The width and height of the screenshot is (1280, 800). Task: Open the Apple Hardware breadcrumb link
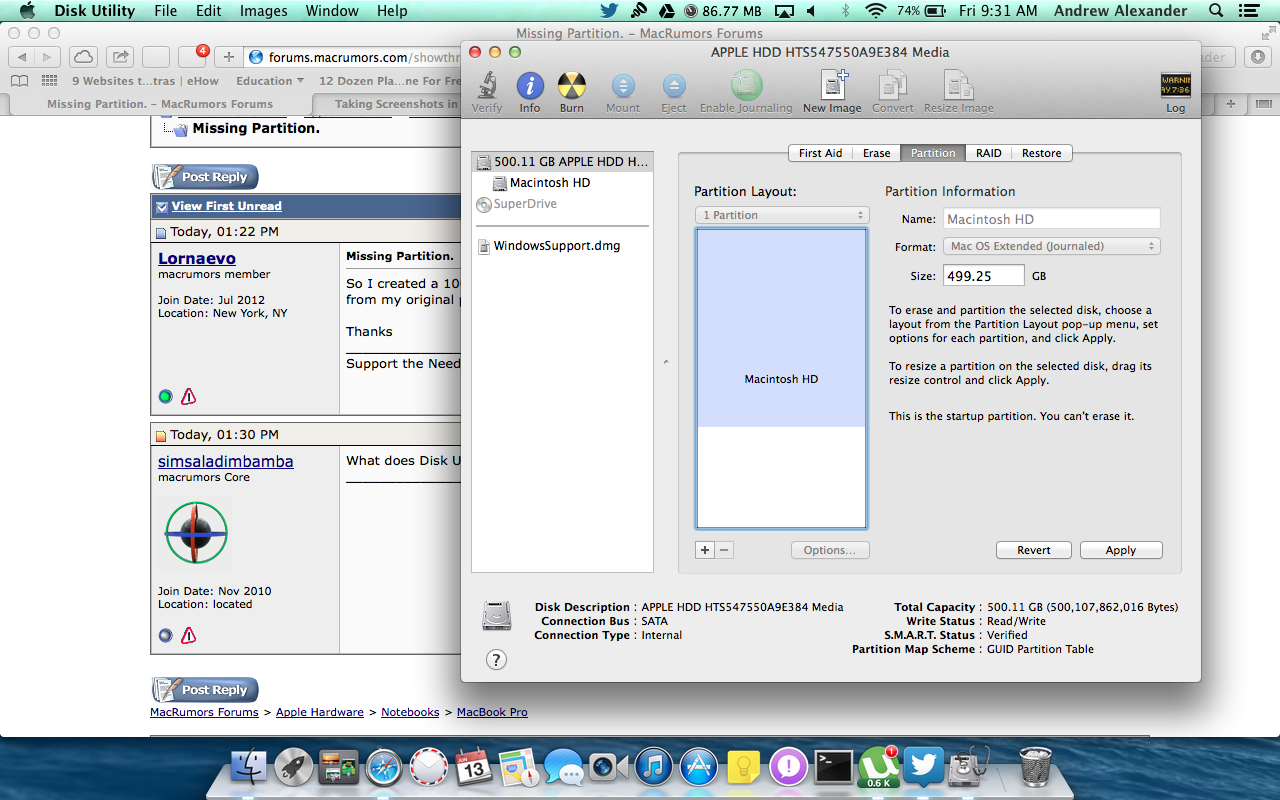(x=320, y=712)
